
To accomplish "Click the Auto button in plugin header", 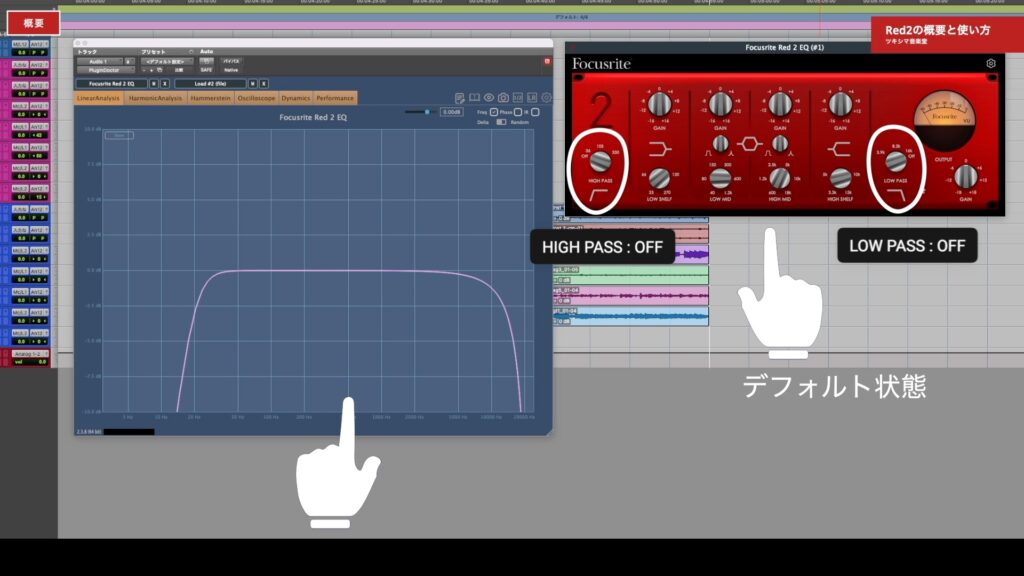I will click(206, 52).
